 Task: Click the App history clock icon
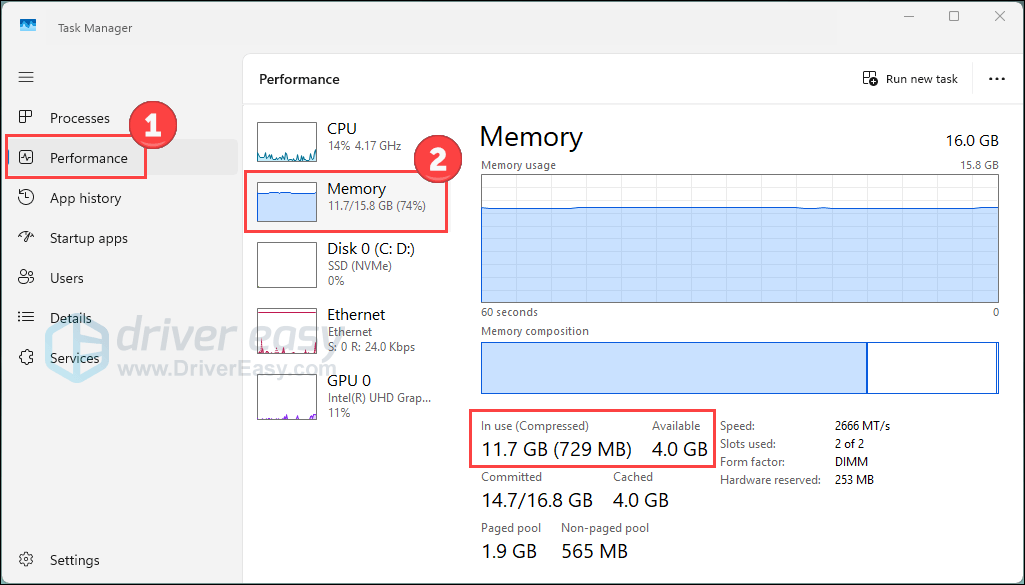tap(27, 198)
